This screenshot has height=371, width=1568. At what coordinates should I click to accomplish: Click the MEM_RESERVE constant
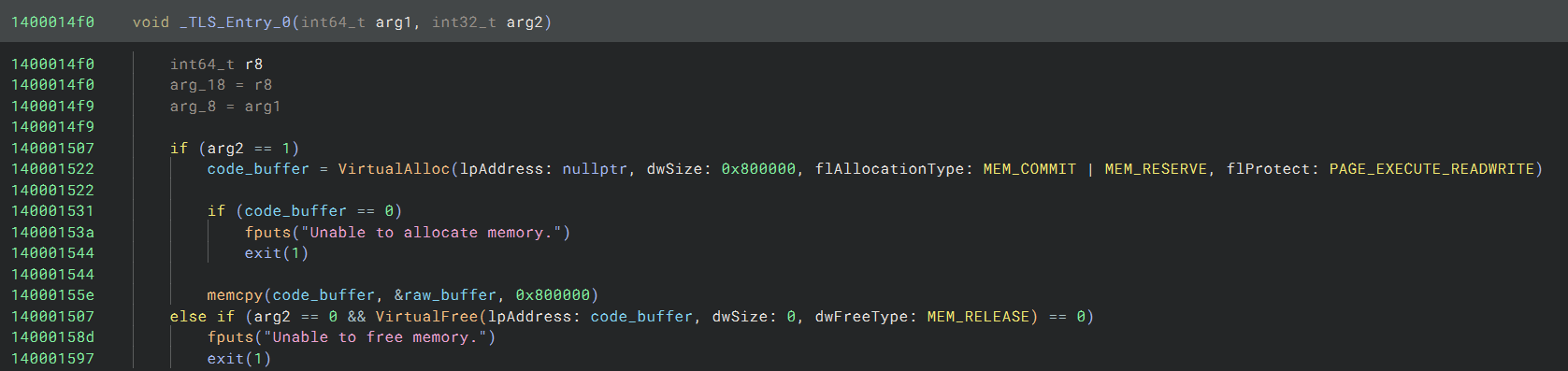click(1156, 169)
